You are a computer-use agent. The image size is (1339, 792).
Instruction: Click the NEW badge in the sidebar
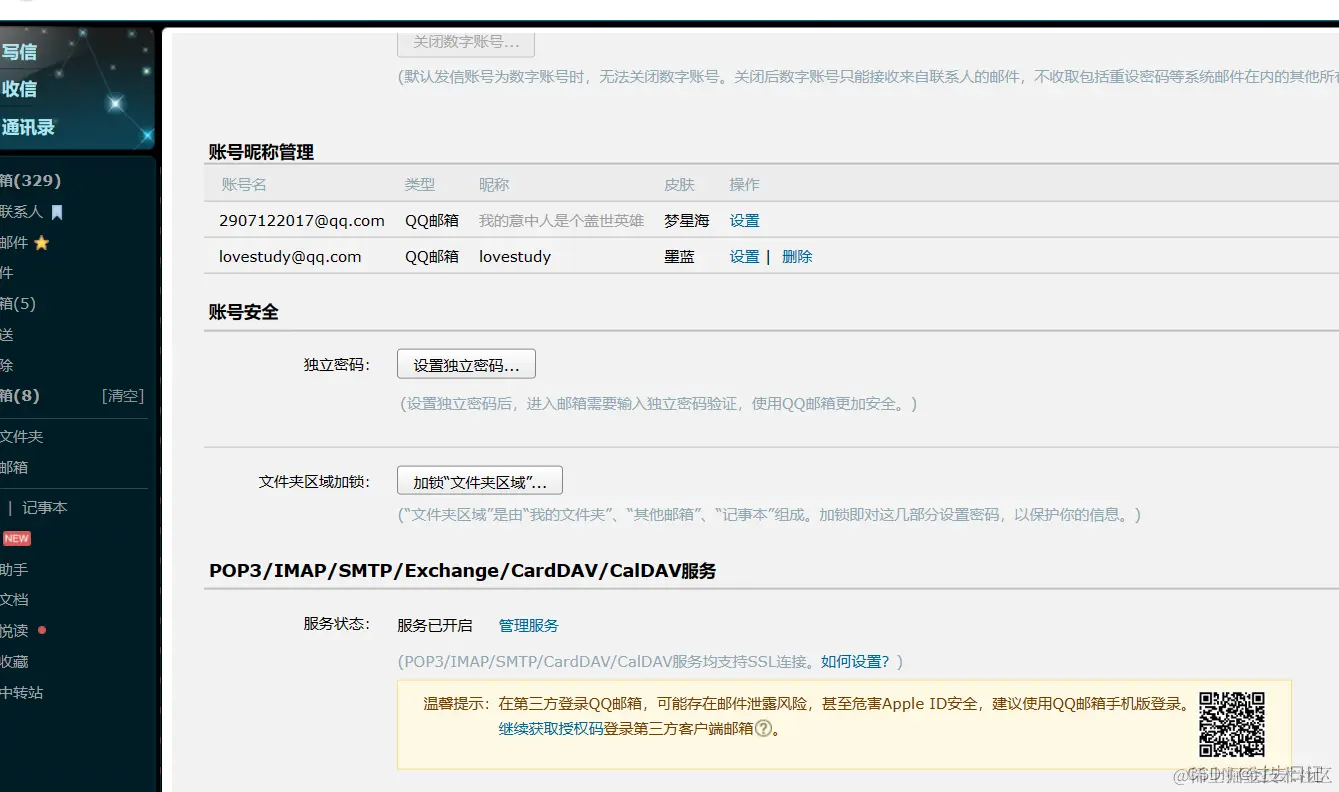[16, 538]
